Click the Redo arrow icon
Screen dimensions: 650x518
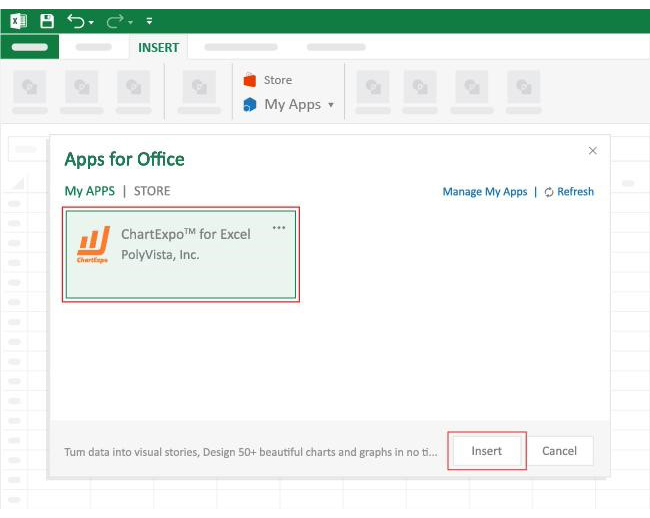tap(115, 21)
